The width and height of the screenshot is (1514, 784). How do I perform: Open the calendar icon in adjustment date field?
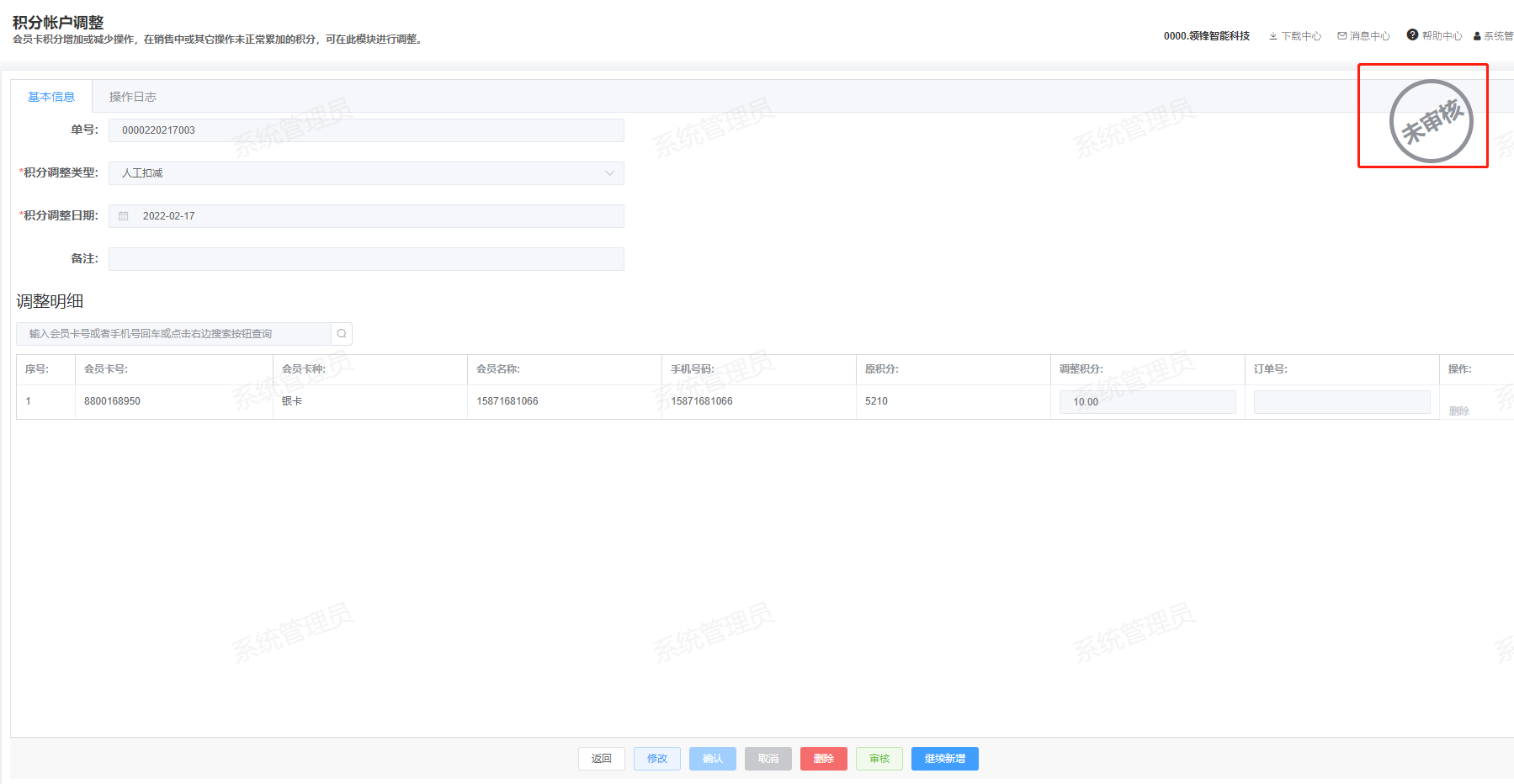tap(124, 216)
